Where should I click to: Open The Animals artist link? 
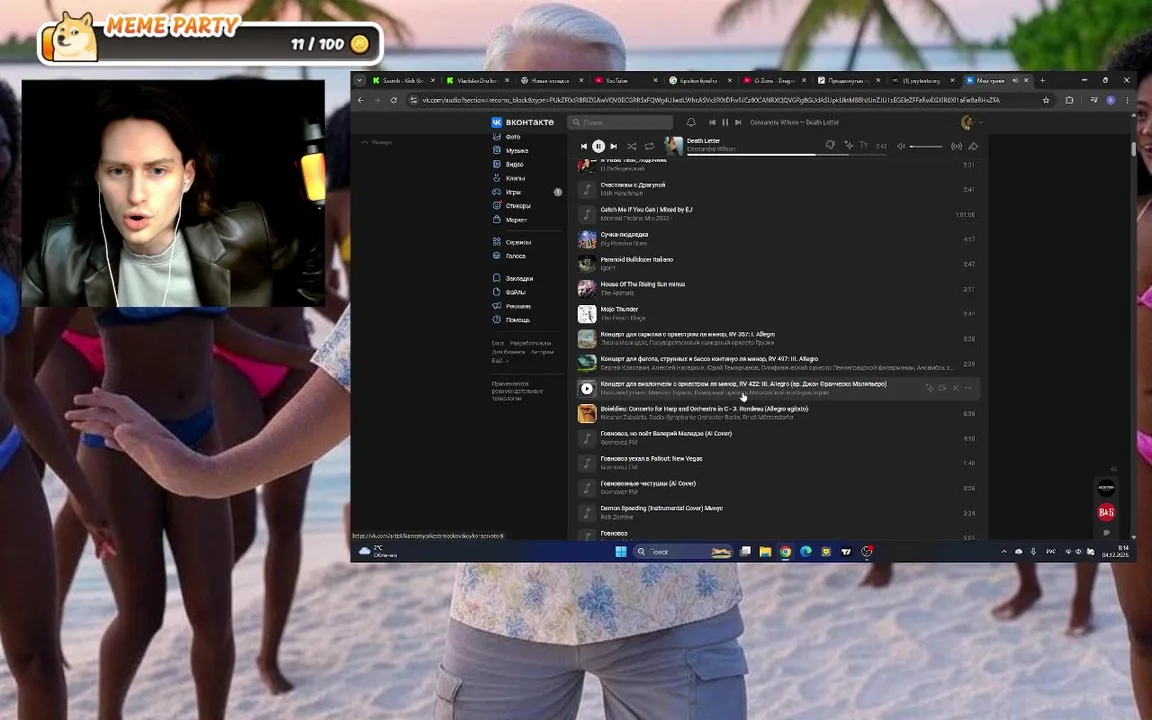pos(616,293)
